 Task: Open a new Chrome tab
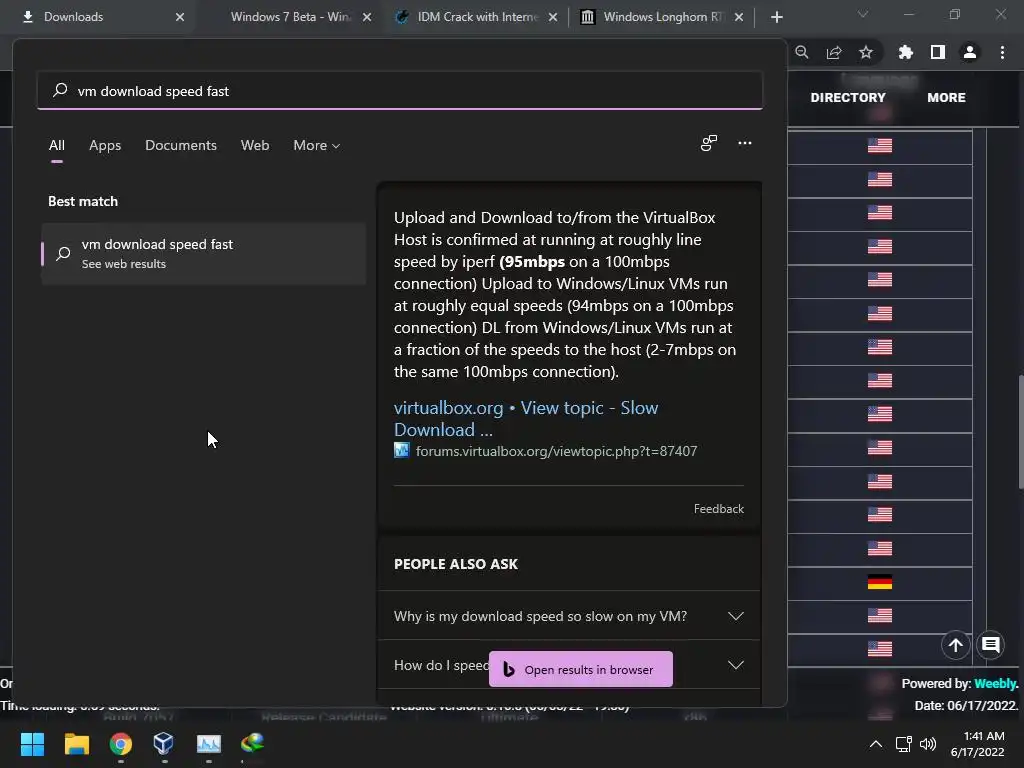click(x=776, y=17)
